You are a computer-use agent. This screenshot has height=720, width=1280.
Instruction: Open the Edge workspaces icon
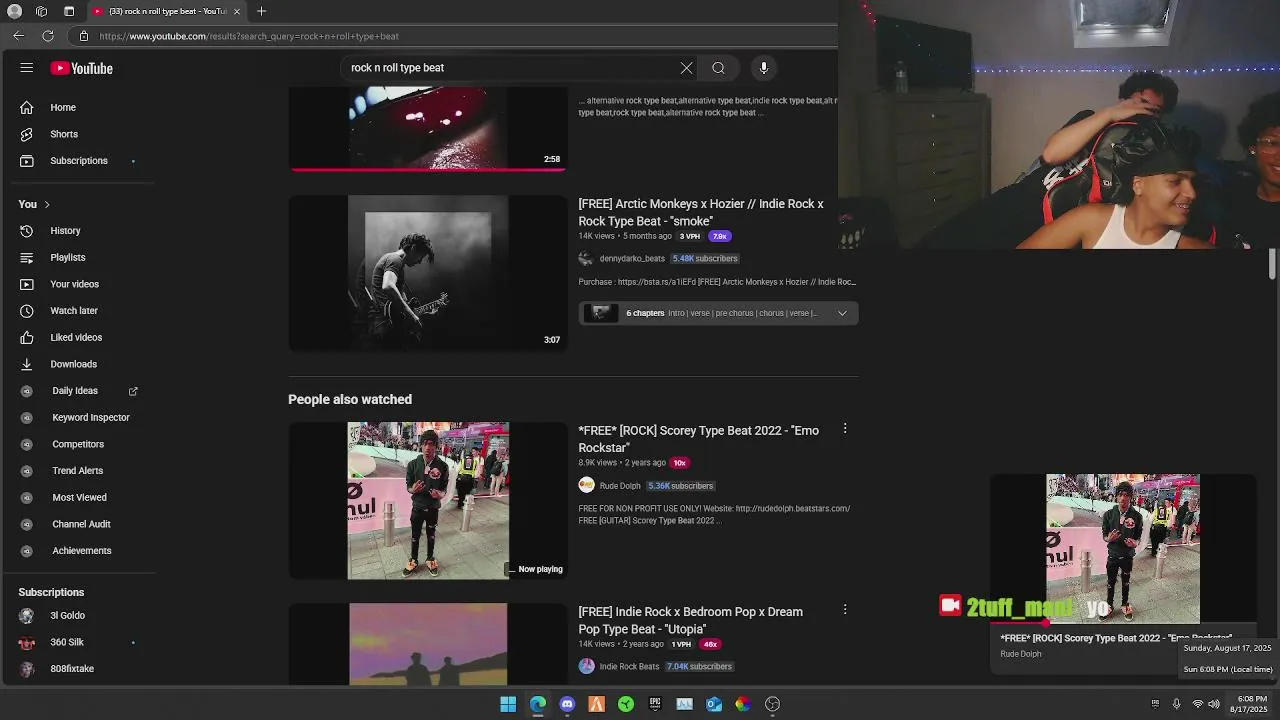41,11
